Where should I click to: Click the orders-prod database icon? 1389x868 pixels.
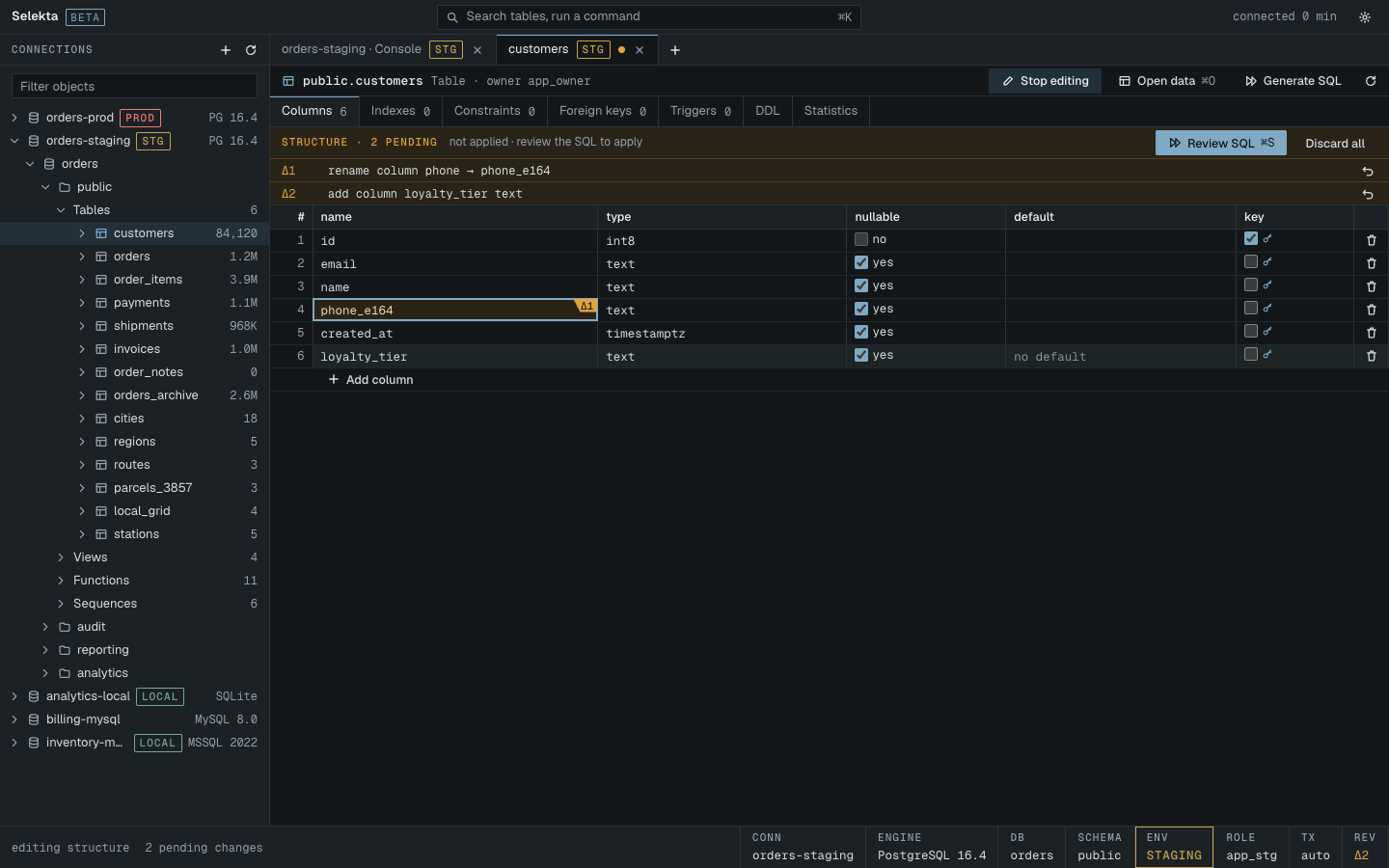(x=34, y=118)
